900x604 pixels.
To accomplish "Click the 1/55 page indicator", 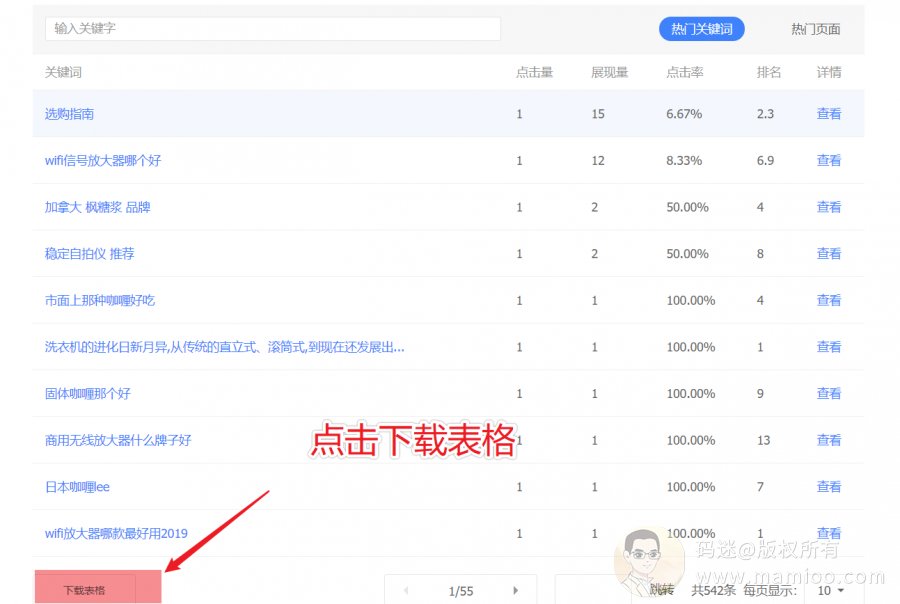I will (x=461, y=591).
